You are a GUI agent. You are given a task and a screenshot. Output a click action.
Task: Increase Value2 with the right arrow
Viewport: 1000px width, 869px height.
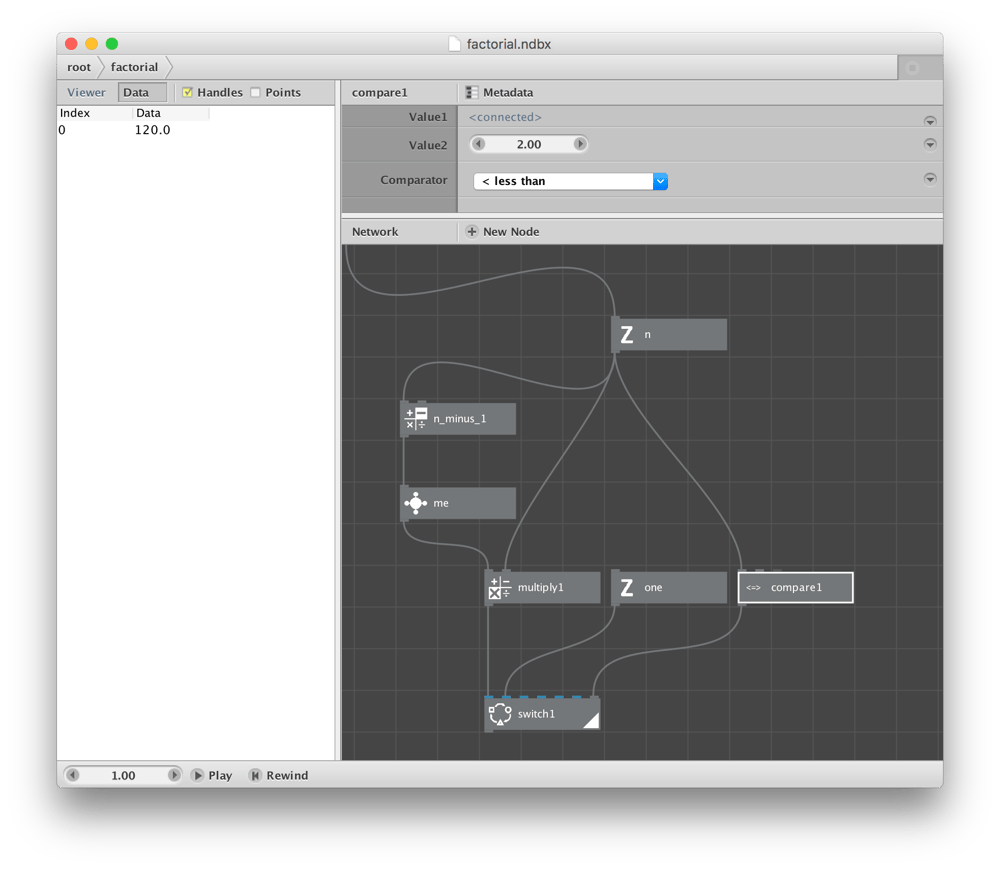[580, 144]
